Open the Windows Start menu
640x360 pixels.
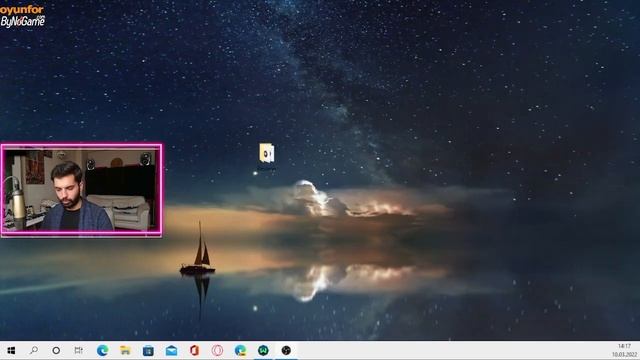click(x=11, y=351)
